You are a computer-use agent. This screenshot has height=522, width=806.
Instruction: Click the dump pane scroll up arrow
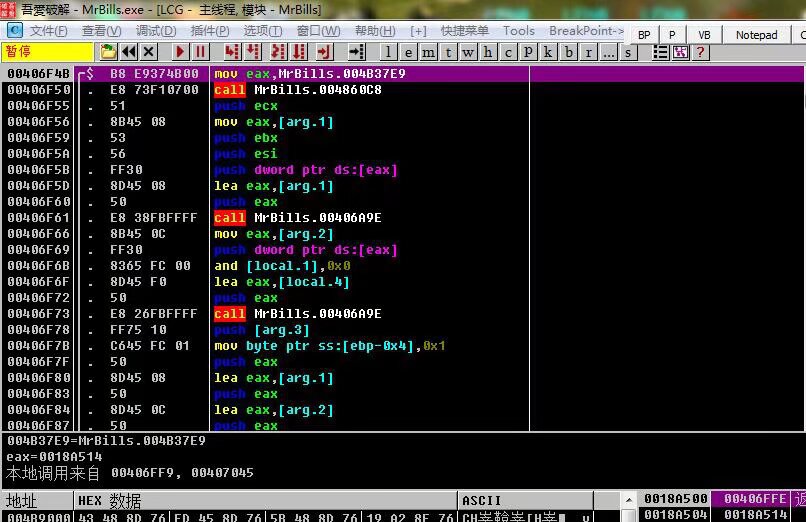tap(628, 499)
